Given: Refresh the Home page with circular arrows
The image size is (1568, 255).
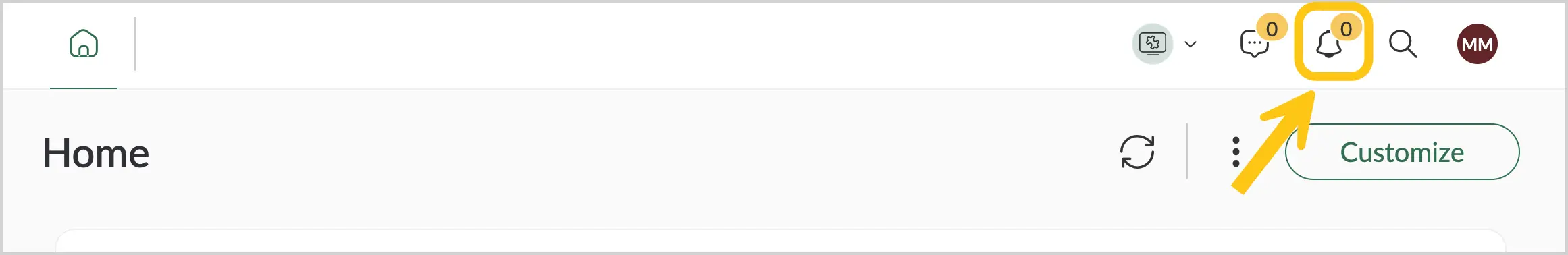Looking at the screenshot, I should click(x=1138, y=152).
